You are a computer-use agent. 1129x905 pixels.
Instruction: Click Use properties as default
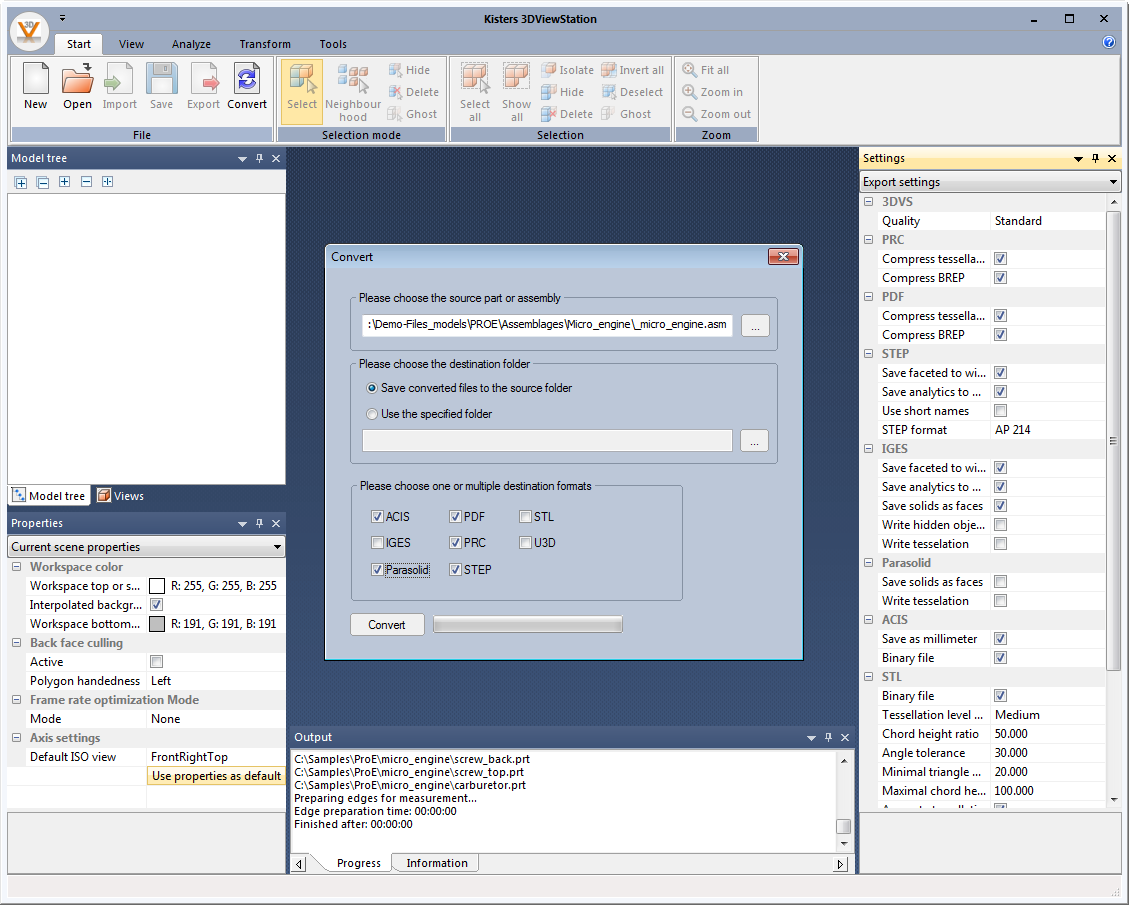[x=216, y=776]
